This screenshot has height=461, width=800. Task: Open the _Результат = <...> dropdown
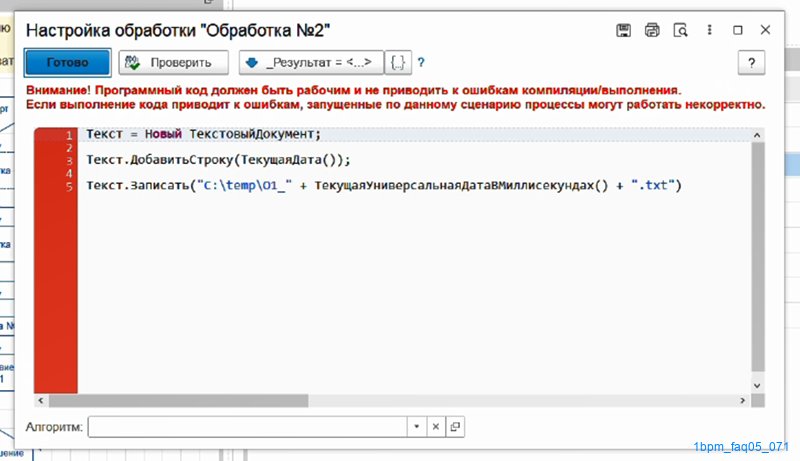tap(311, 63)
